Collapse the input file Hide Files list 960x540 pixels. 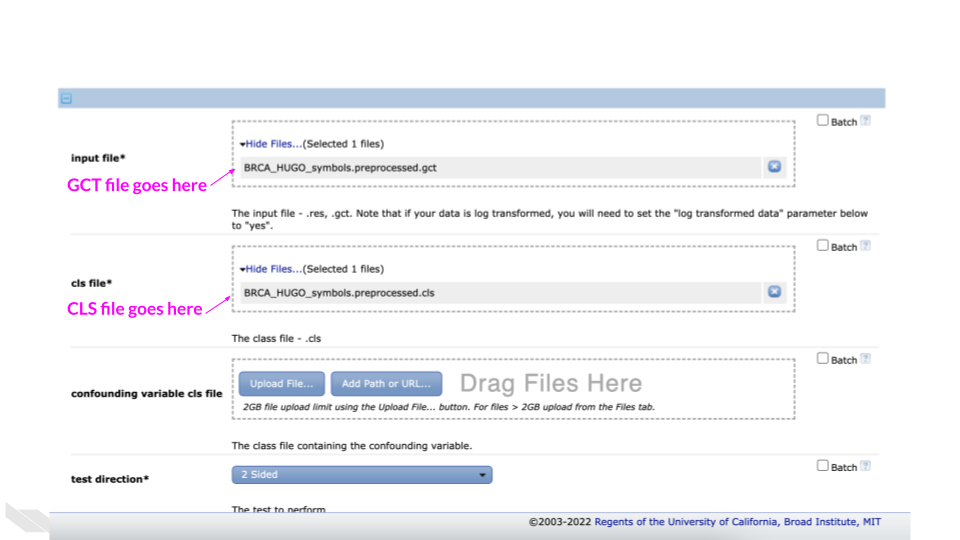pos(273,144)
